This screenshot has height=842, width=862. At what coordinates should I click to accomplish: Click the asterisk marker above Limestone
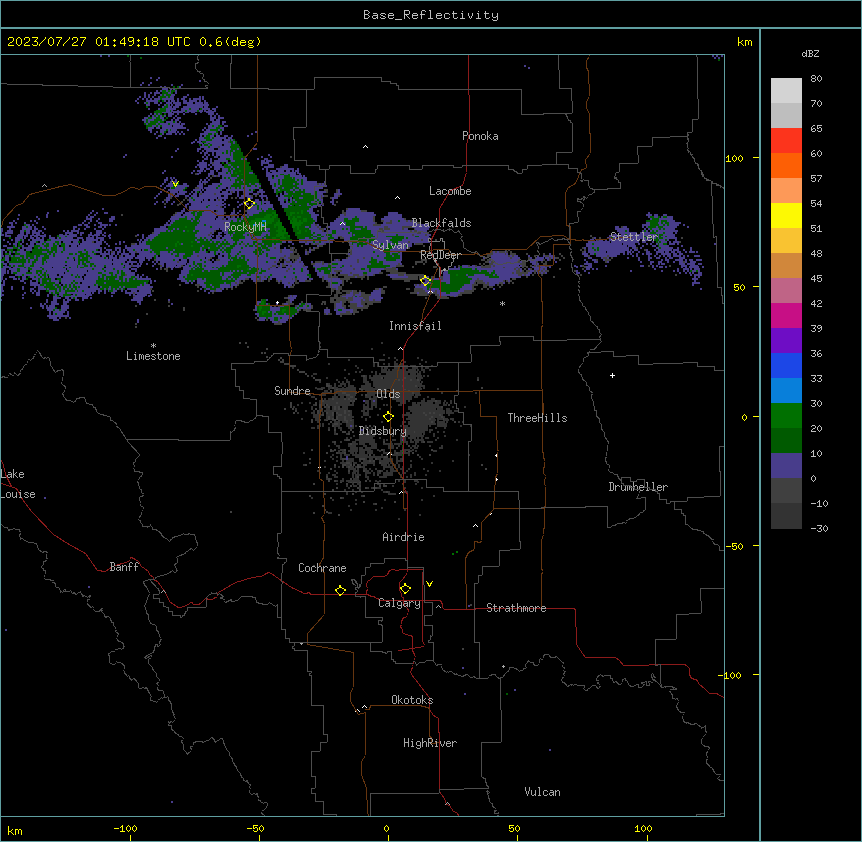tap(153, 346)
